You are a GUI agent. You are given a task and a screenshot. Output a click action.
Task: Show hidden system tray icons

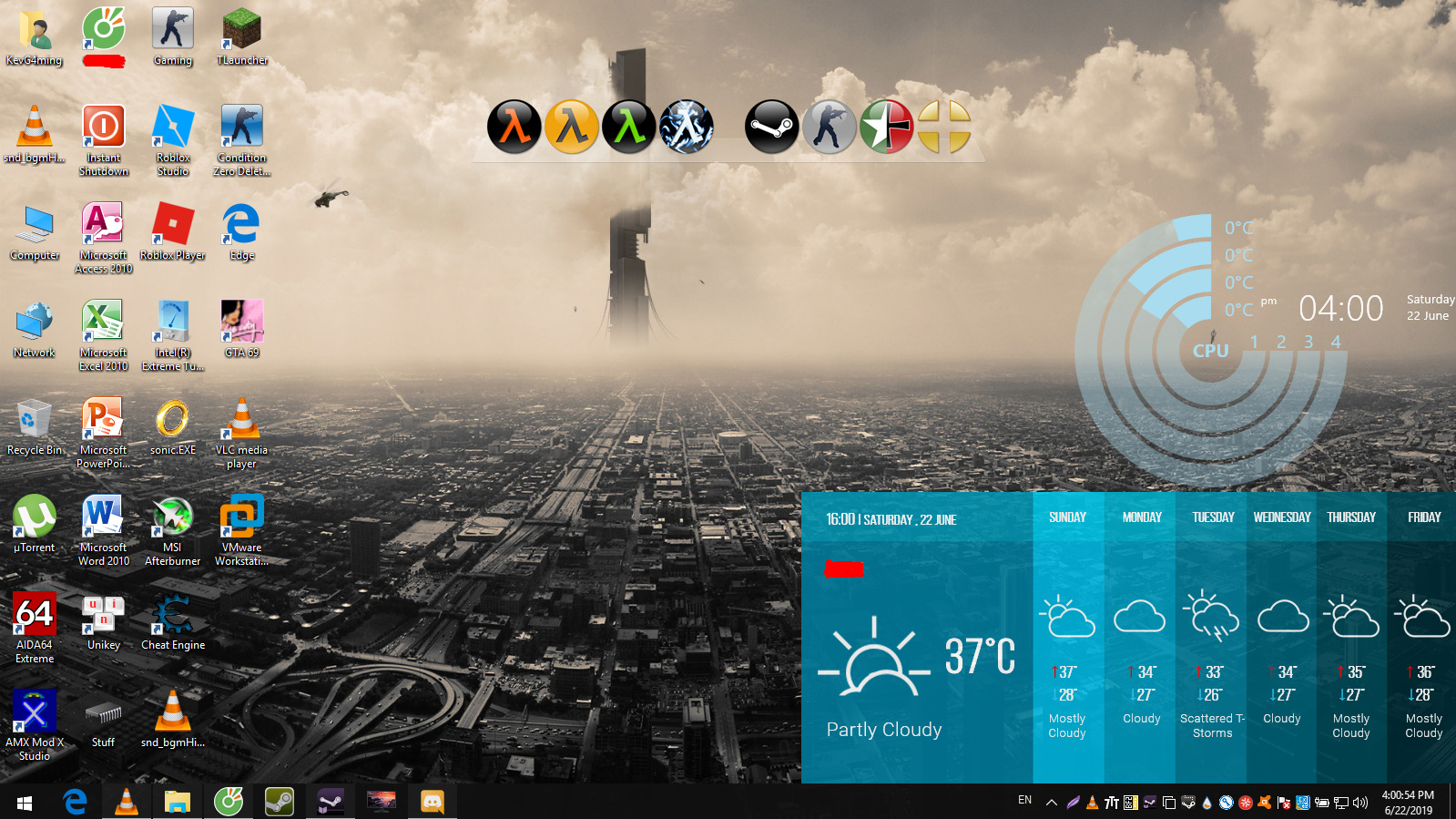click(1052, 803)
